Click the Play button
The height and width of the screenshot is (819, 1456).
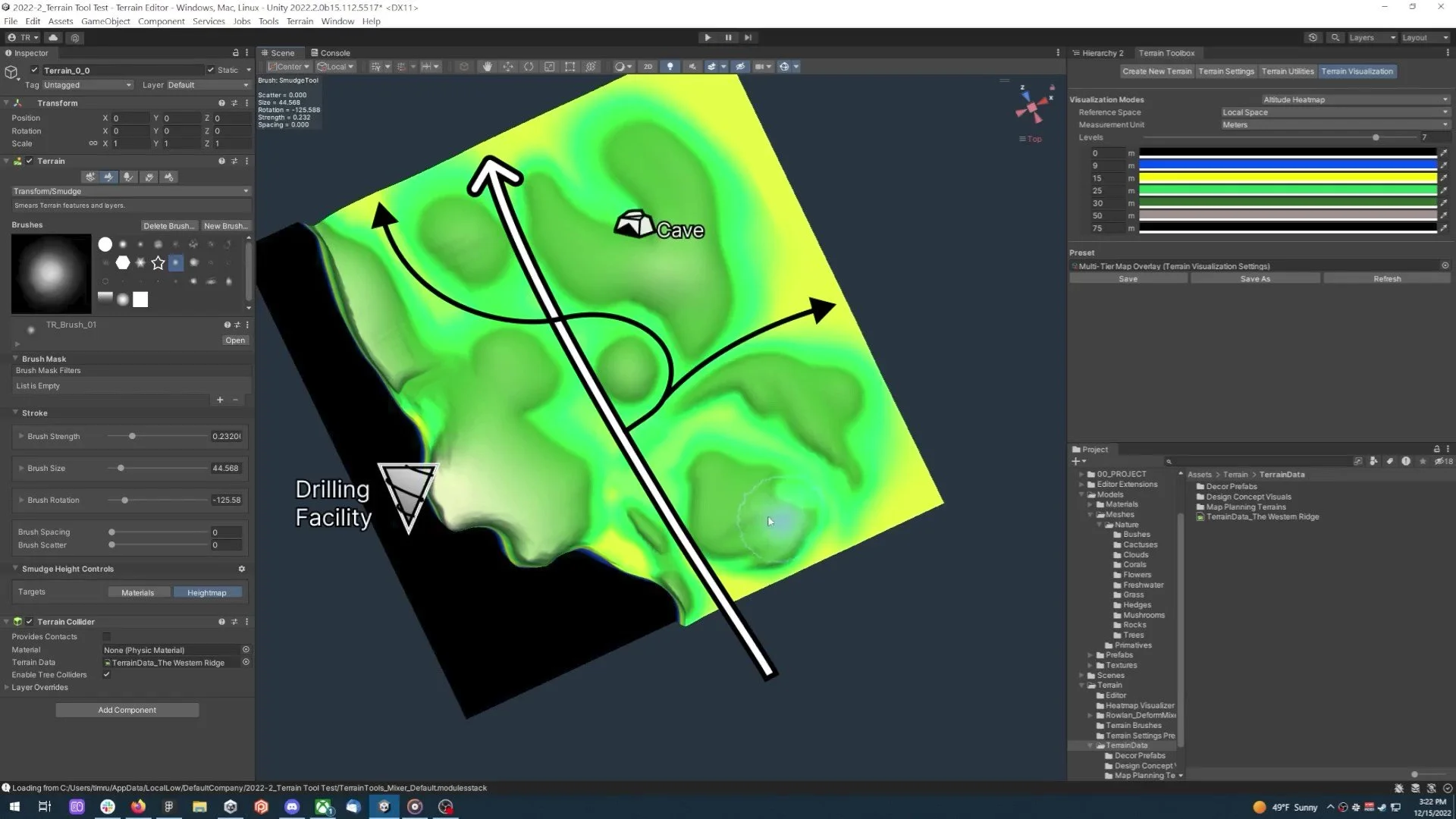coord(708,37)
